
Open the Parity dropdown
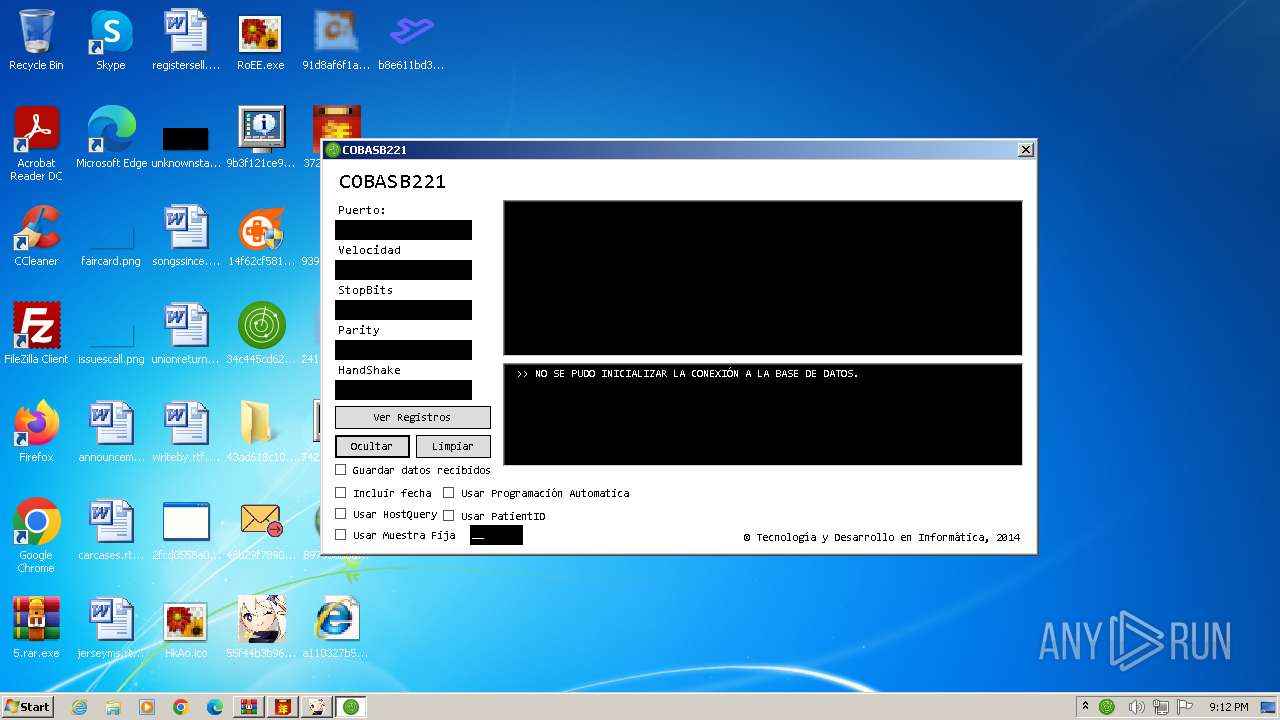403,350
